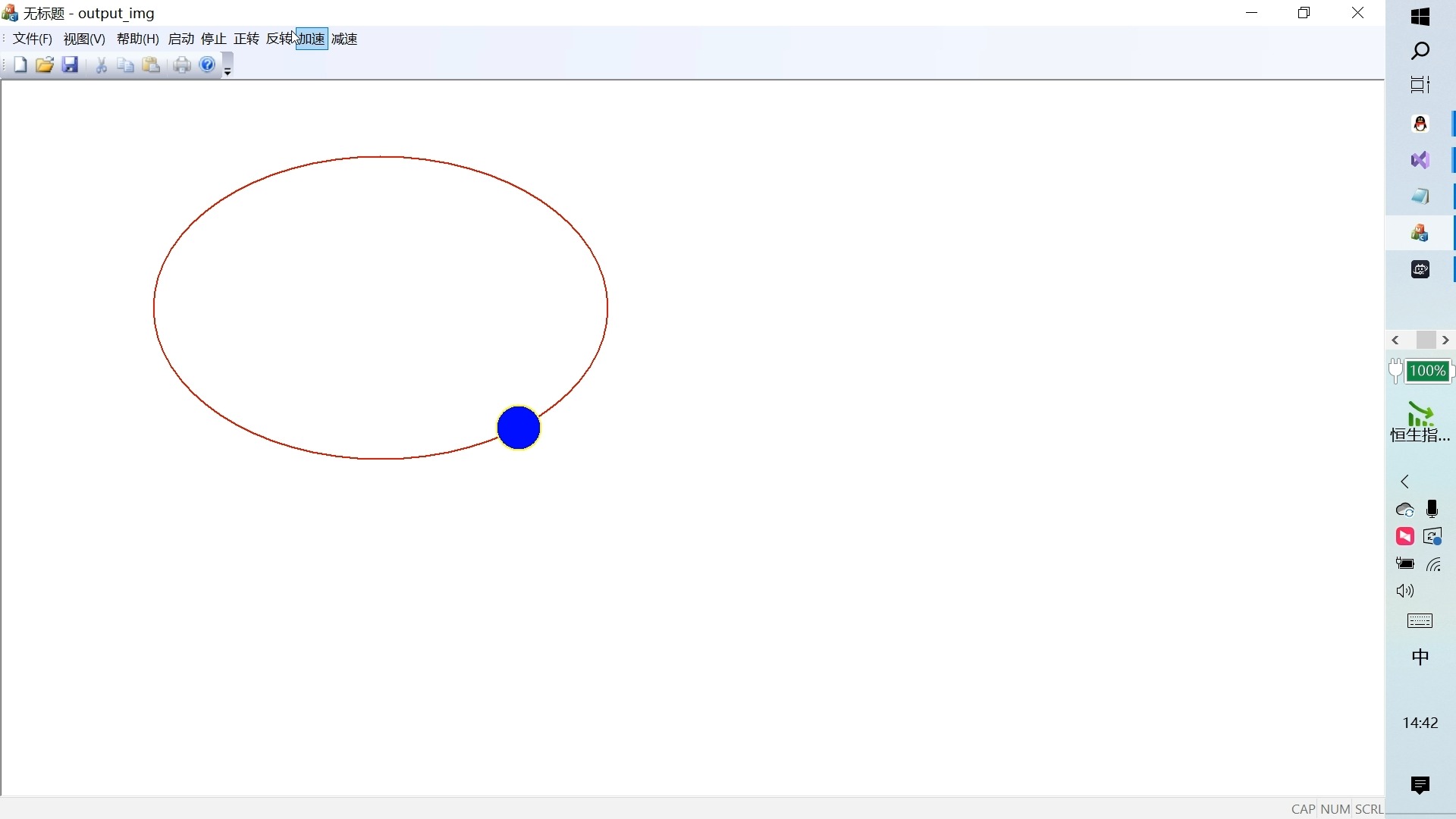Image resolution: width=1456 pixels, height=819 pixels.
Task: Click the Save floppy disk icon
Action: 71,65
